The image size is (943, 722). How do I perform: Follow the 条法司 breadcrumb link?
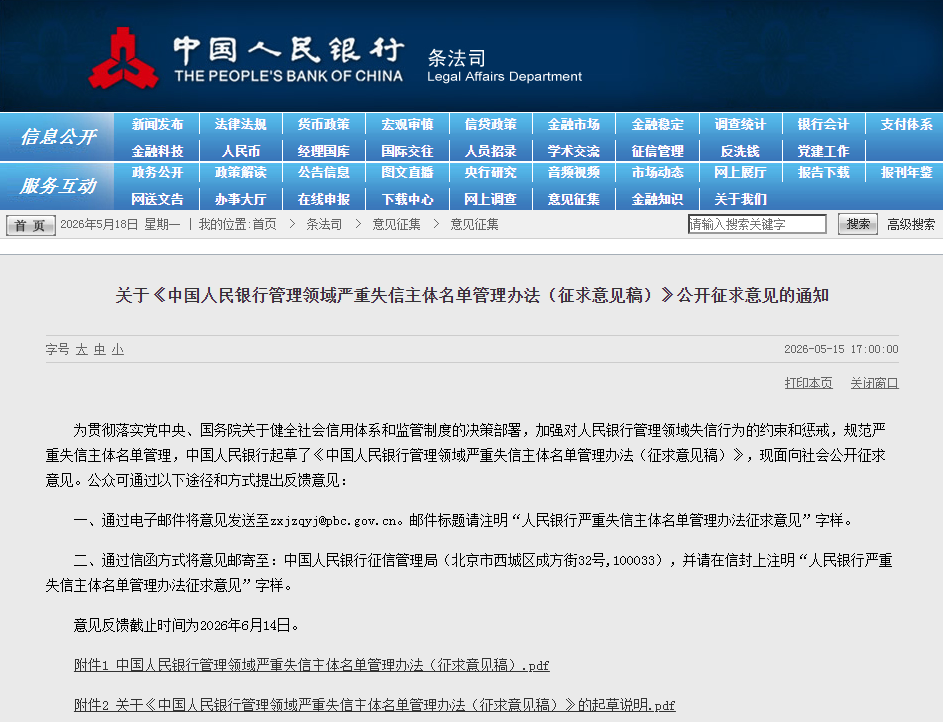click(324, 224)
